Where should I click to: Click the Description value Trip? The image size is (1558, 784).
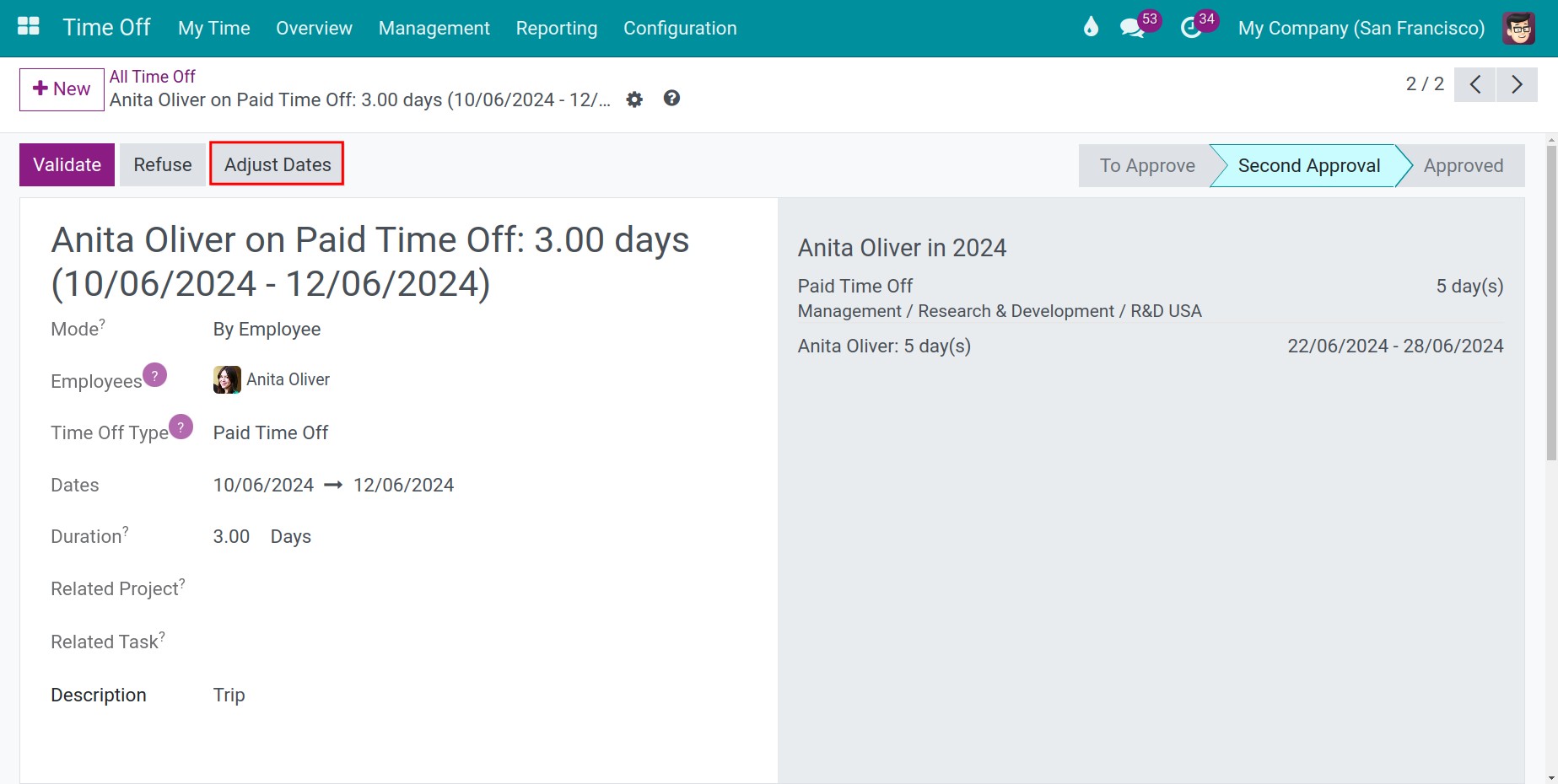(229, 695)
